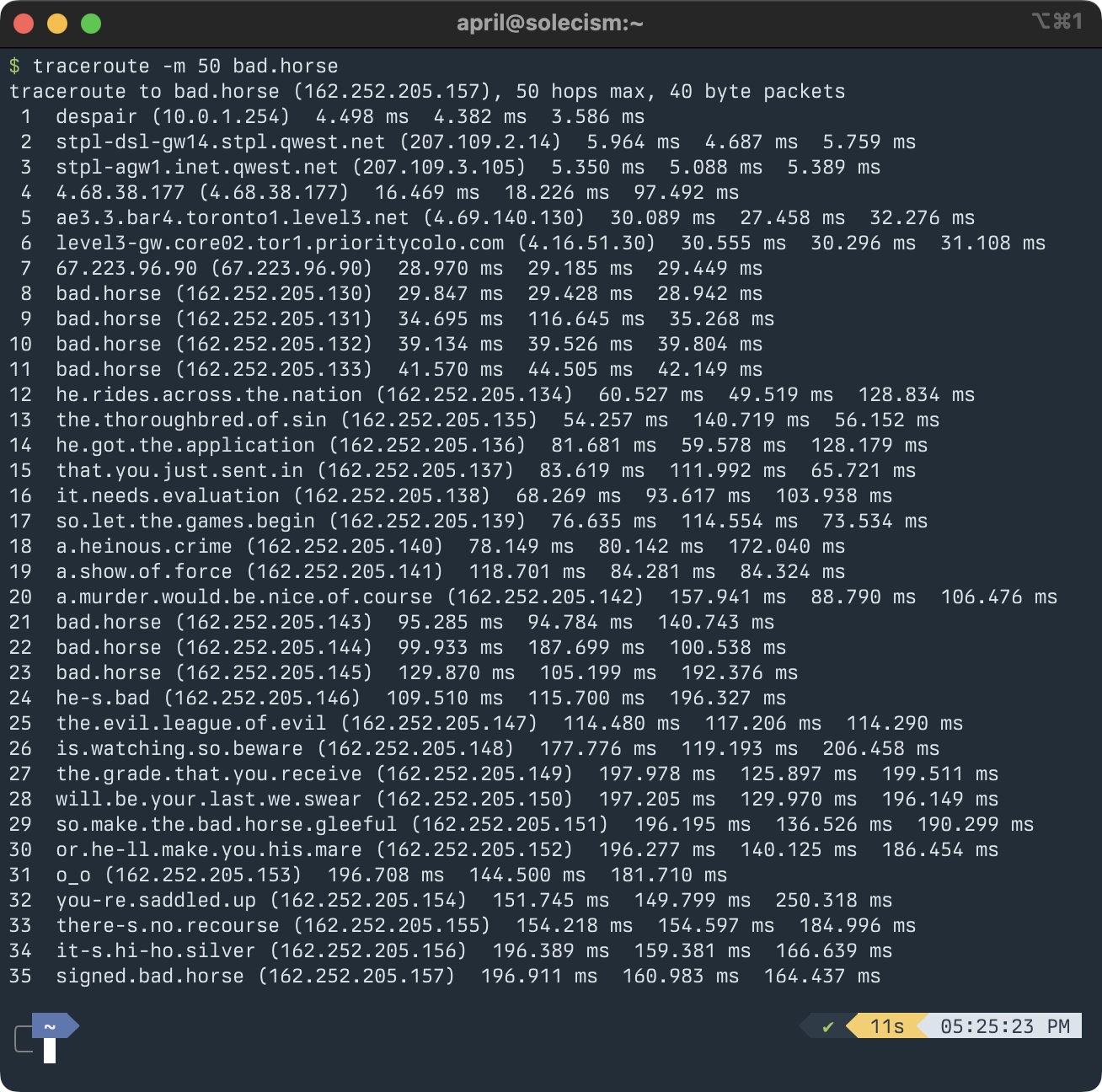This screenshot has height=1092, width=1102.
Task: Click hostname signed.bad.horse
Action: (x=150, y=976)
